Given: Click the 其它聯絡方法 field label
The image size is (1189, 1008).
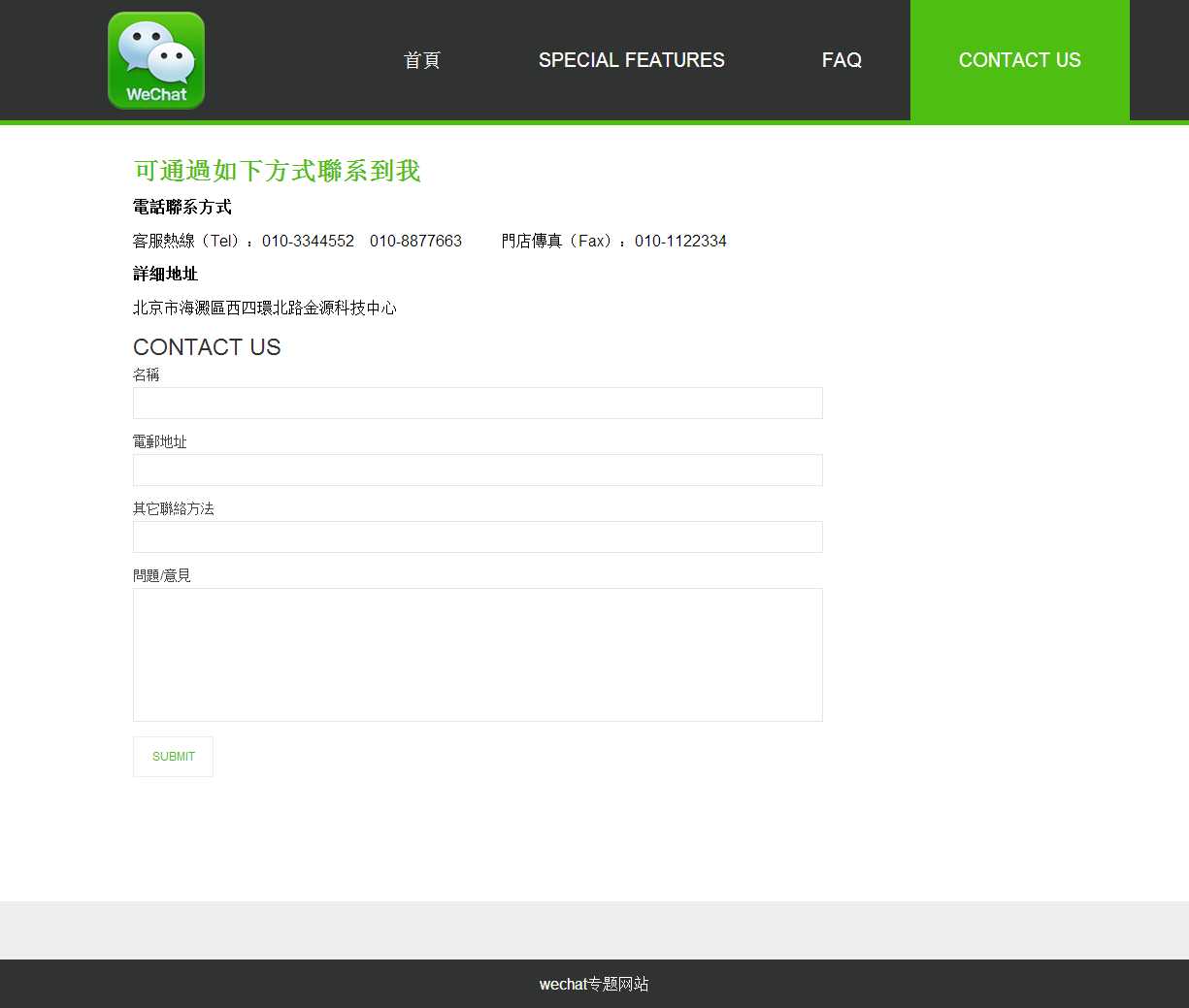Looking at the screenshot, I should [174, 508].
